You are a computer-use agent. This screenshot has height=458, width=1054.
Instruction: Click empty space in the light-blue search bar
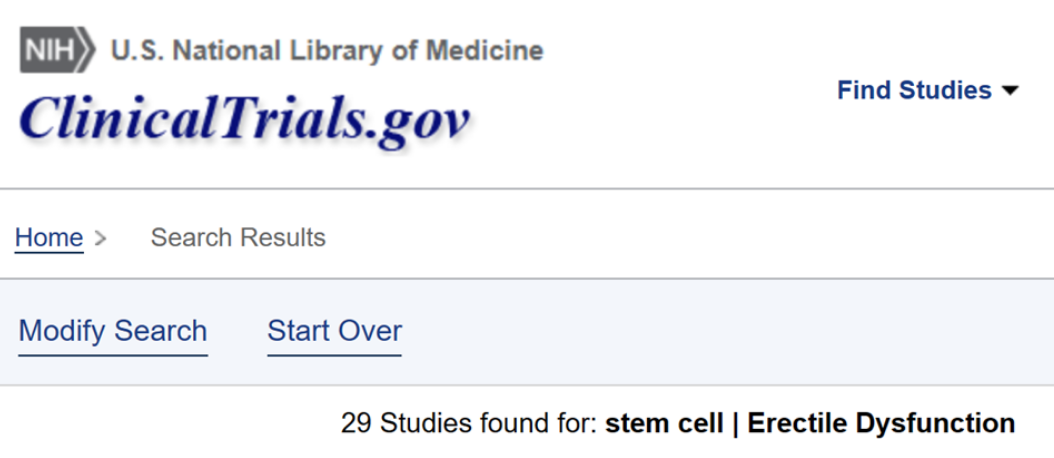tap(700, 331)
